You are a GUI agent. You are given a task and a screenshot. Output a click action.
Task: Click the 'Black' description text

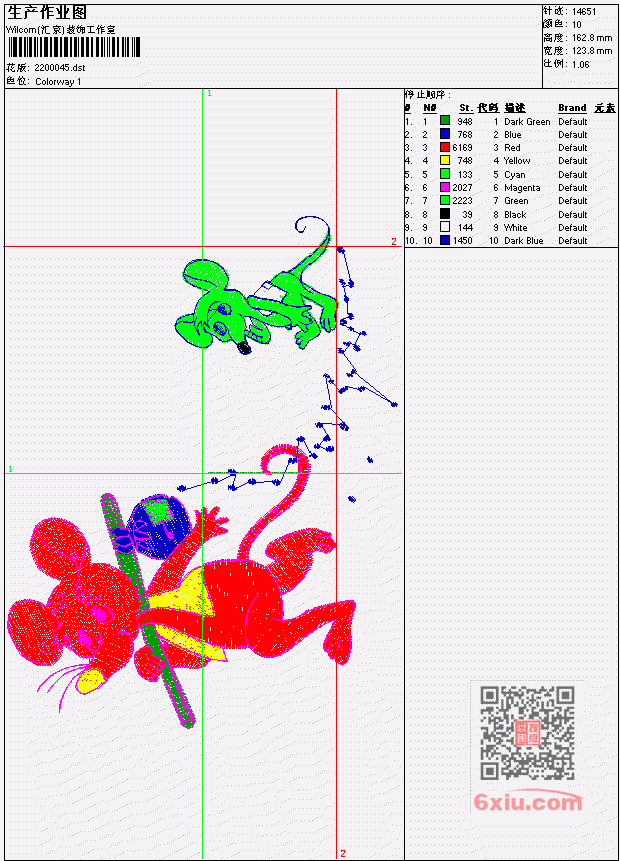[x=515, y=215]
